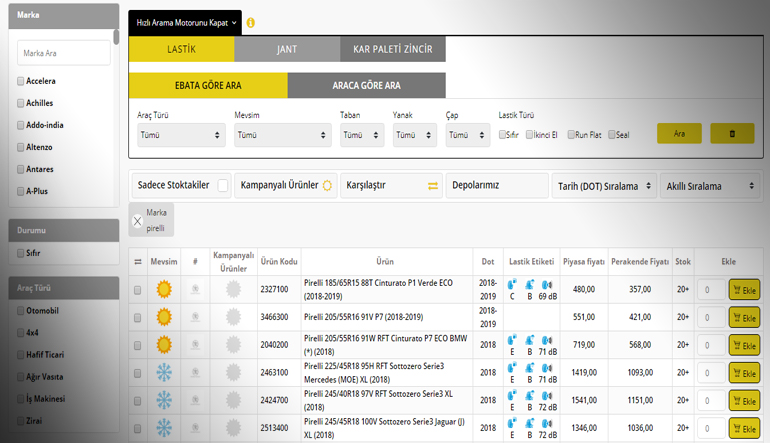This screenshot has width=770, height=443.
Task: Check the Otomobil vehicle type checkbox
Action: click(x=21, y=311)
